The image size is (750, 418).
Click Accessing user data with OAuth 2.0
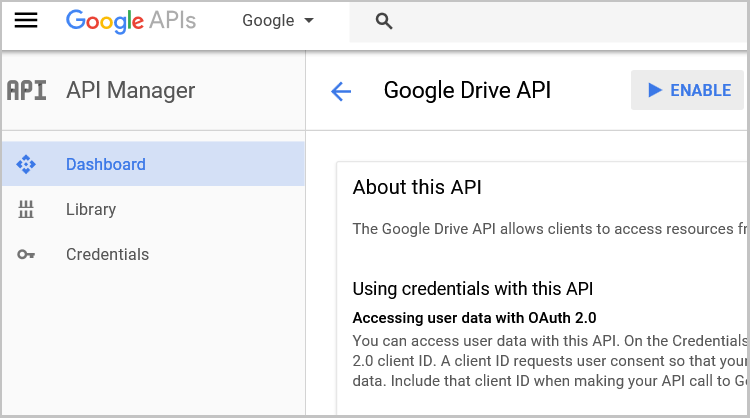tap(474, 318)
